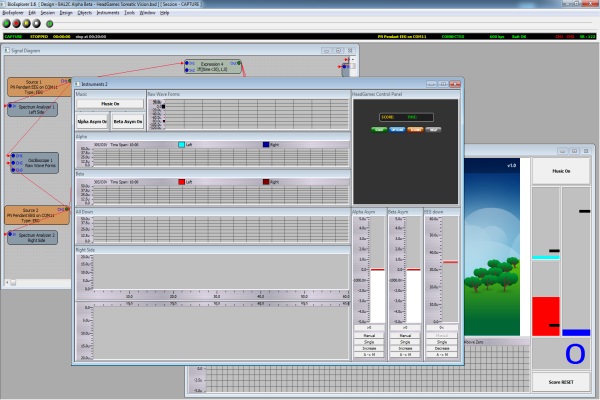Screen dimensions: 600x400
Task: Click Manual under the Alpha Asym meter
Action: point(369,335)
